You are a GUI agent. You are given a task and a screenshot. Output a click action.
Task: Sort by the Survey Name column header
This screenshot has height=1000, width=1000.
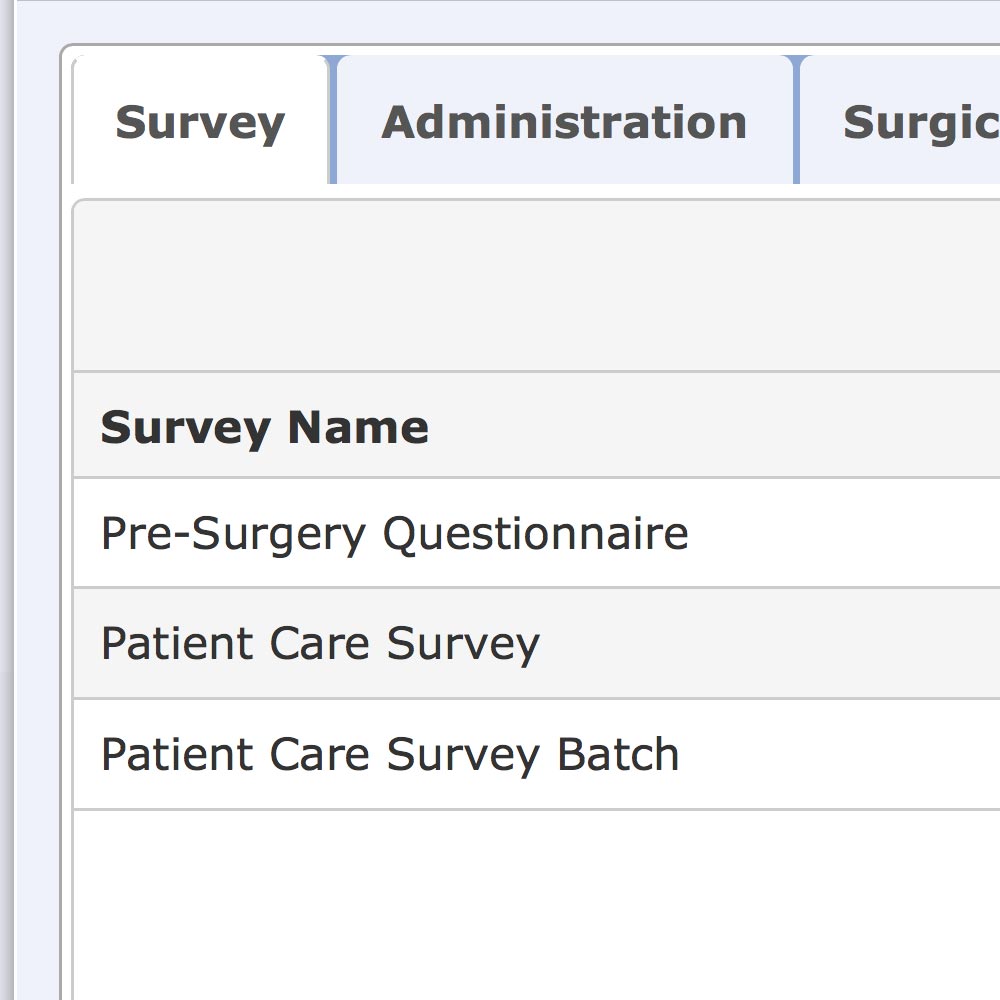click(x=265, y=427)
